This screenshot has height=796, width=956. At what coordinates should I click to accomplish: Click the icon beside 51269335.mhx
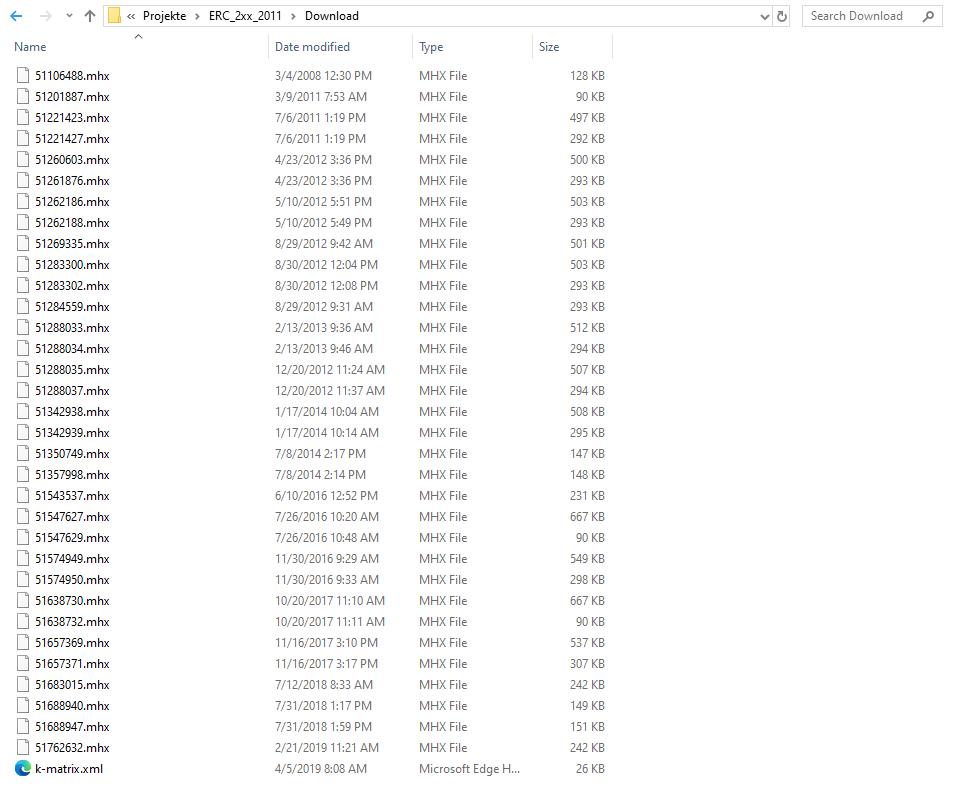coord(23,244)
